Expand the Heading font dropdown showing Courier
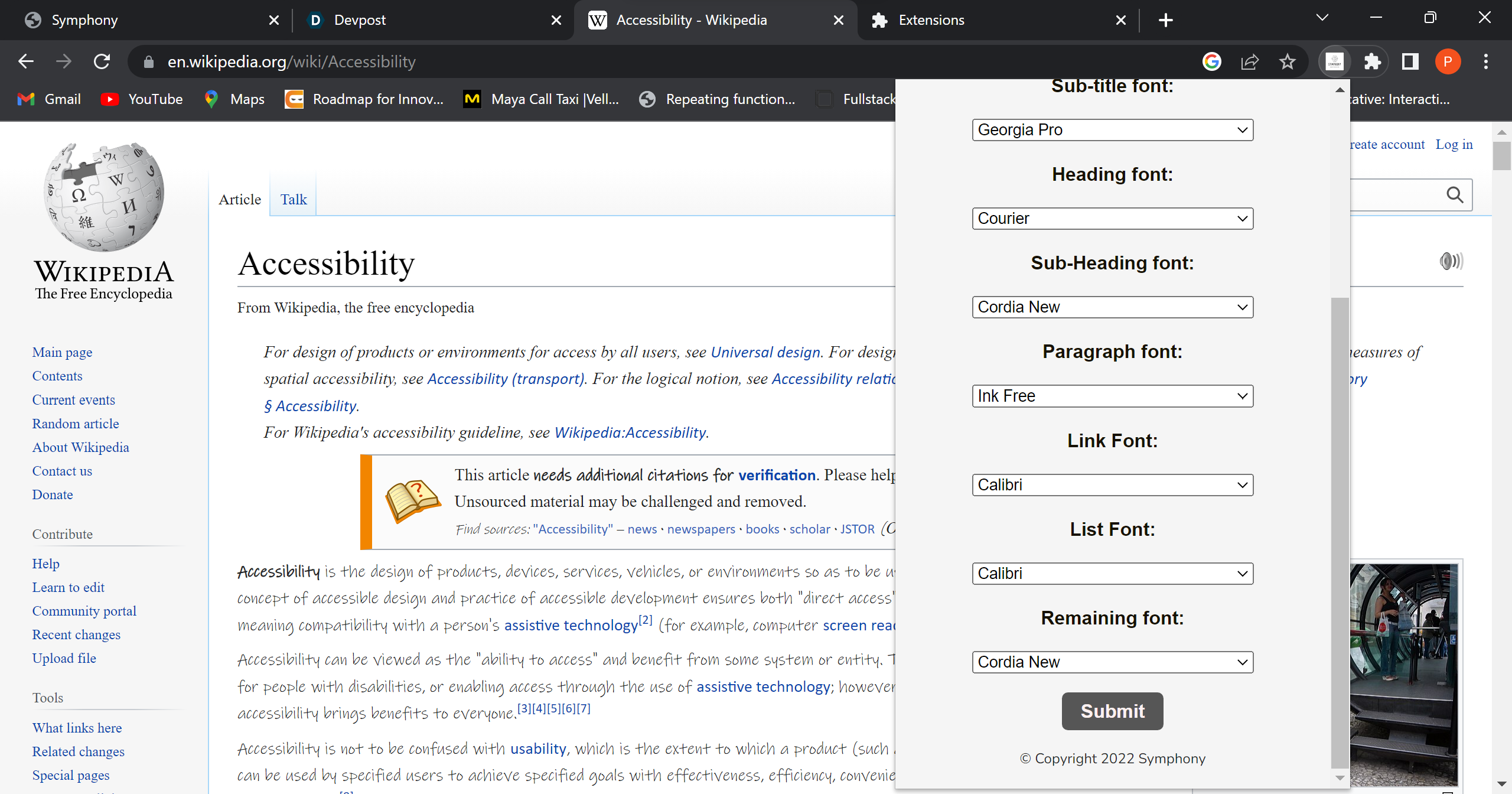The height and width of the screenshot is (794, 1512). [x=1112, y=219]
